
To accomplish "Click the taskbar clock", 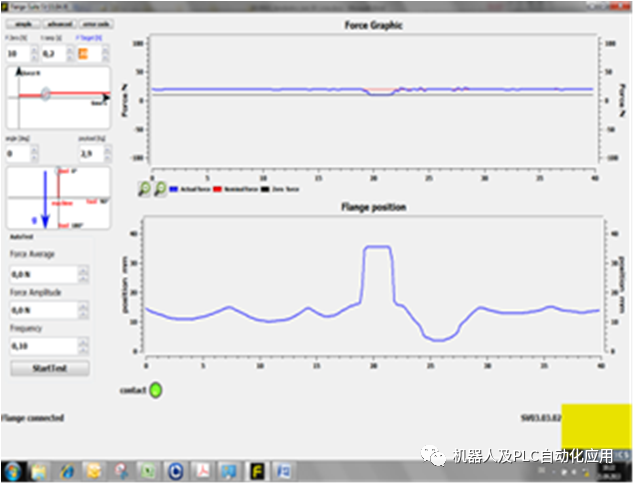I will (x=609, y=472).
